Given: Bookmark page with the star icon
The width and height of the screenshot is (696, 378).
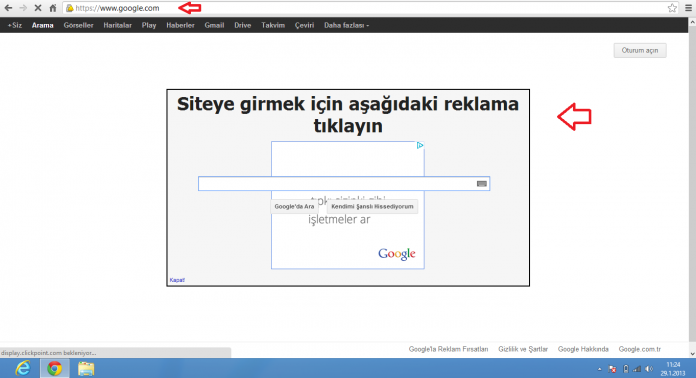Looking at the screenshot, I should tap(672, 8).
